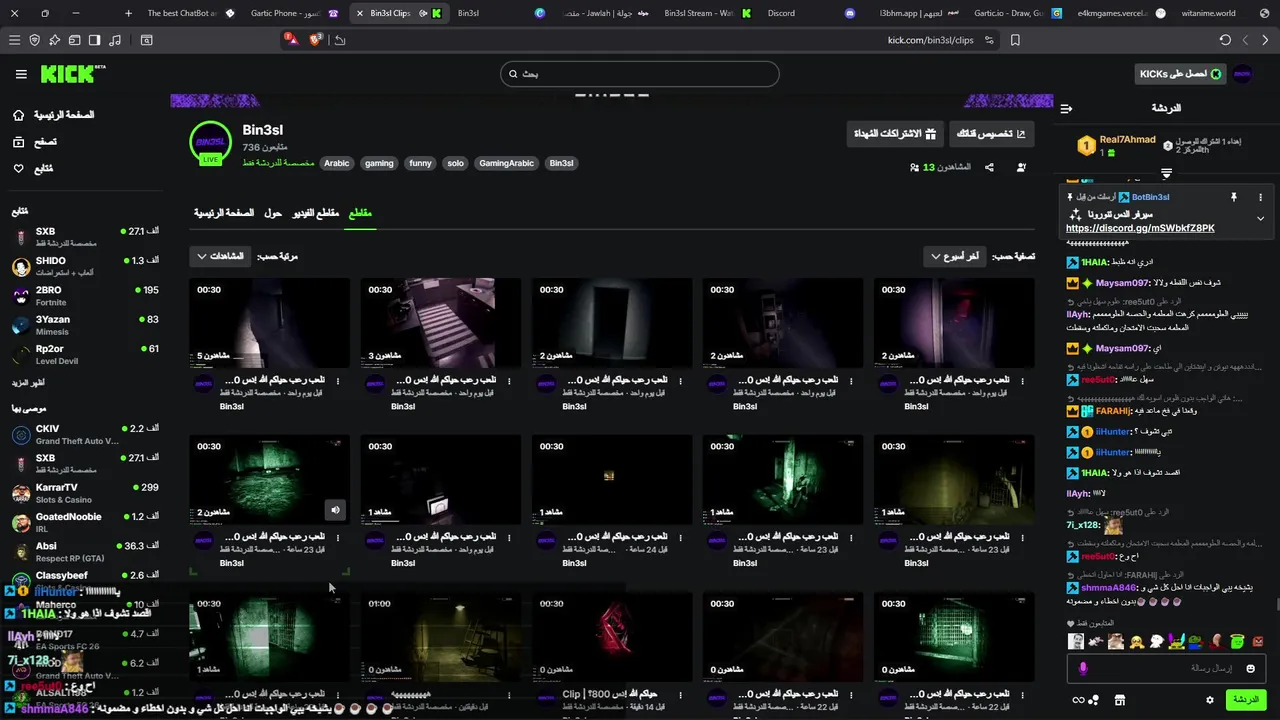Screen dimensions: 1280x720
Task: Open the red figure clip thumbnail
Action: pyautogui.click(x=612, y=637)
